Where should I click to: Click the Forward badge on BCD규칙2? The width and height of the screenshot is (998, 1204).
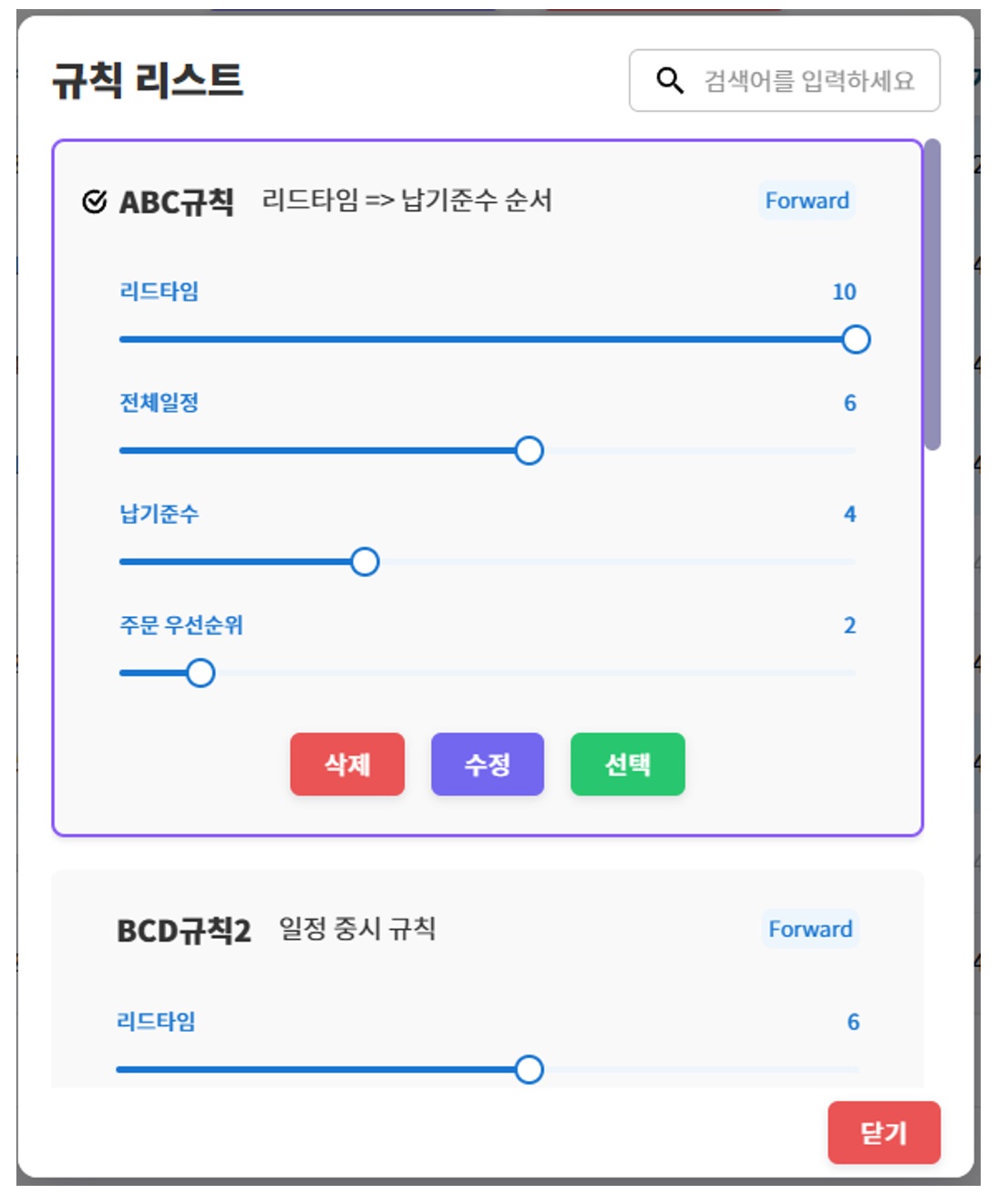coord(810,930)
